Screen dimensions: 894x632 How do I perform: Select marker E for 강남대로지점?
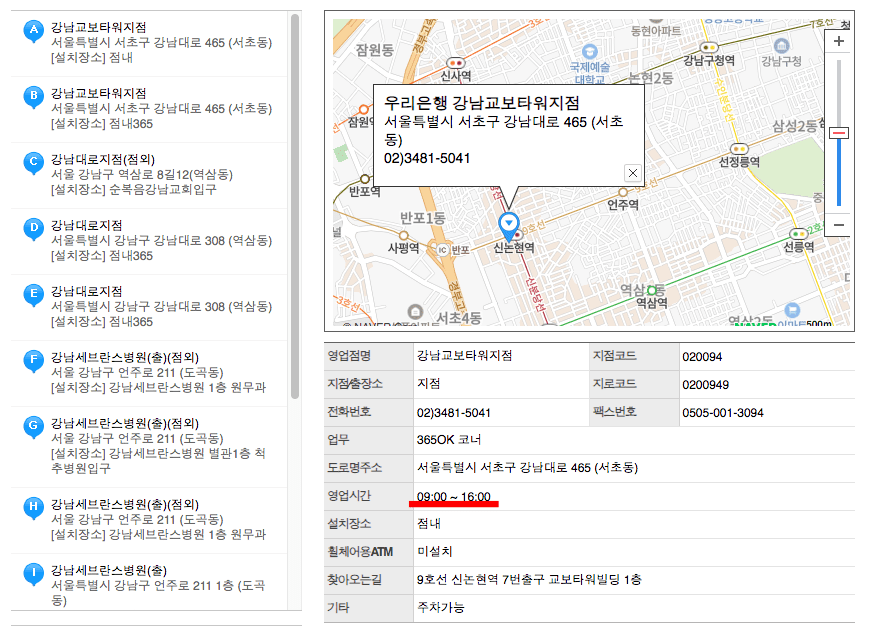(x=34, y=295)
